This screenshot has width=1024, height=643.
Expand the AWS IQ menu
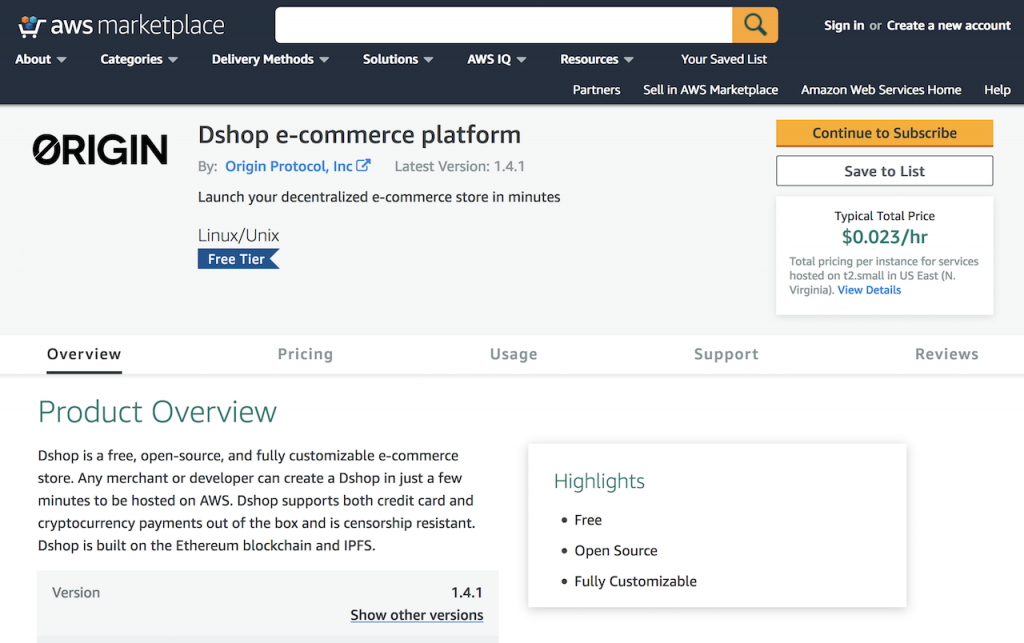tap(497, 59)
